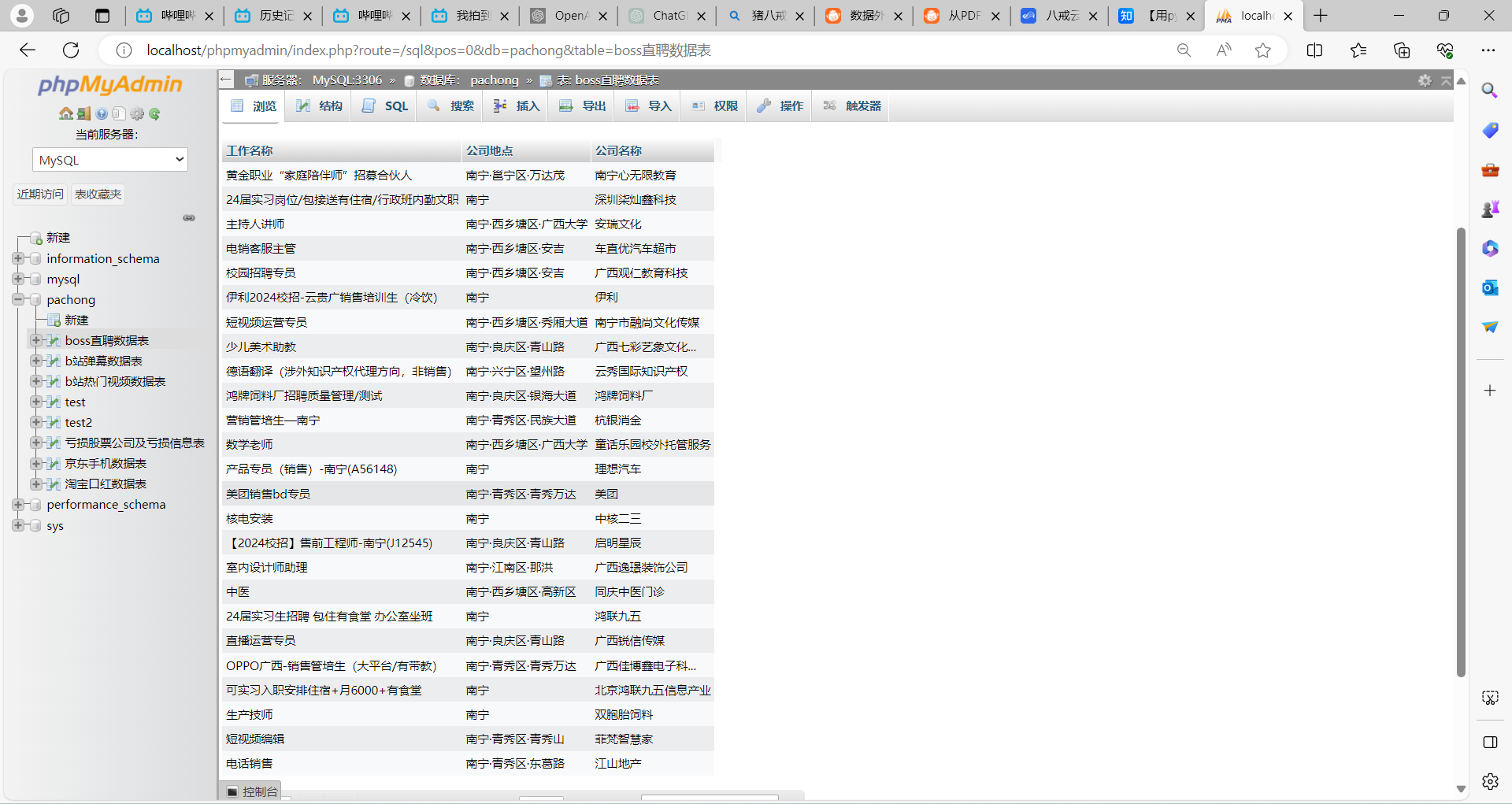The height and width of the screenshot is (804, 1512).
Task: Click the browser address bar URL
Action: point(429,50)
